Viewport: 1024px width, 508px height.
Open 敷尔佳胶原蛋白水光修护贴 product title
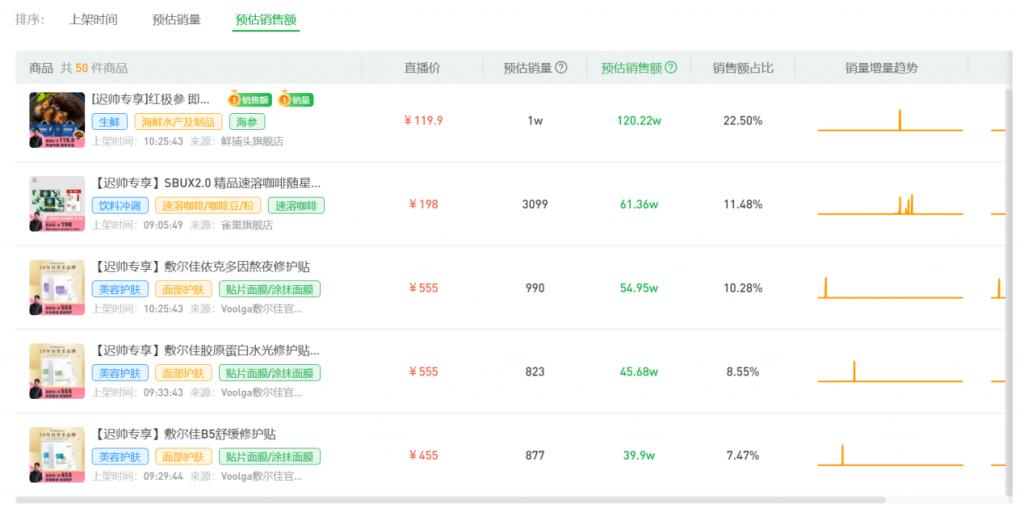(x=206, y=350)
